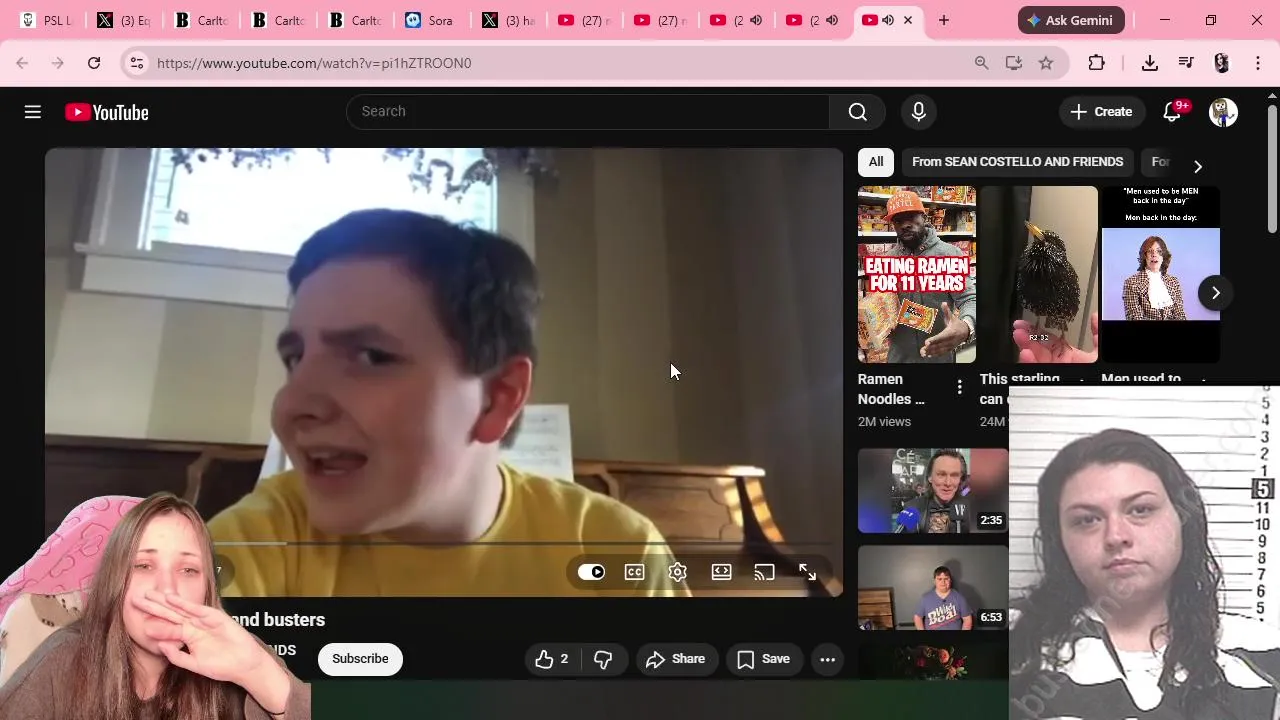Switch to the X tab labeled (3) ha
1280x720 pixels.
(510, 20)
